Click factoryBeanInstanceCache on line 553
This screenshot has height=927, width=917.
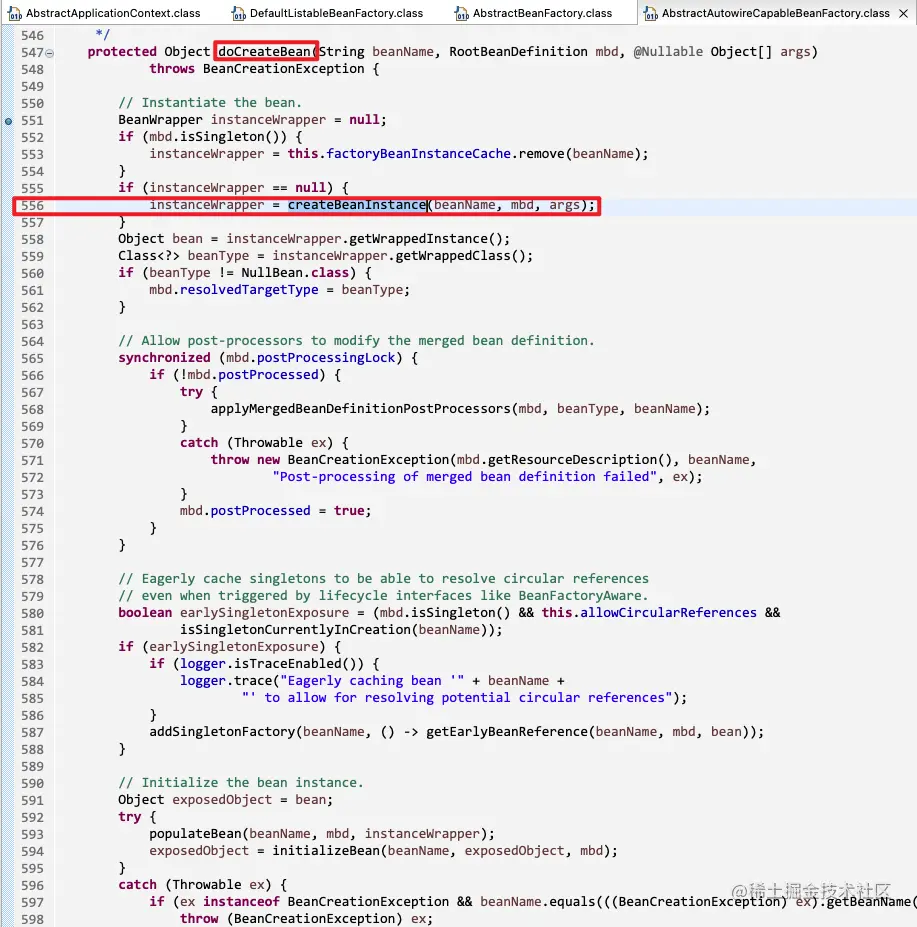tap(418, 154)
